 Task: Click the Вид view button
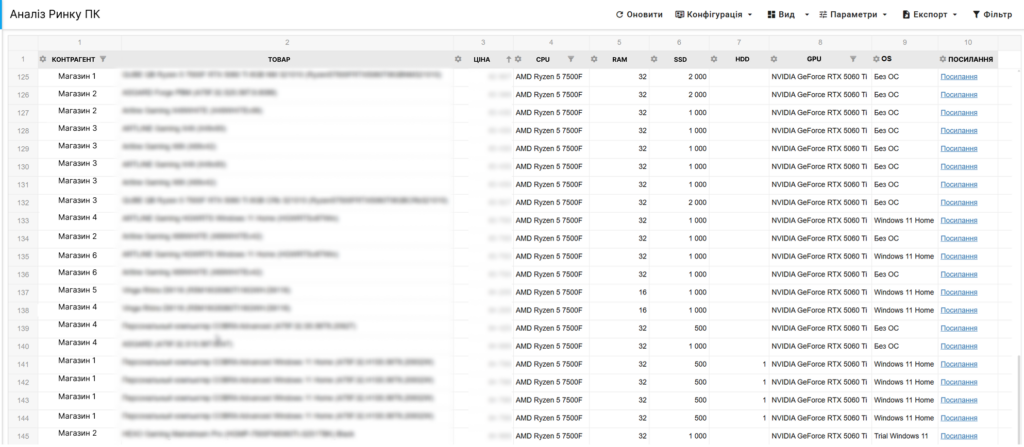[x=781, y=14]
